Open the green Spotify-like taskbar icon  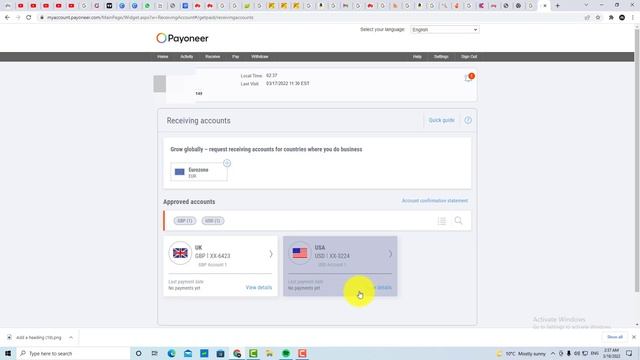tap(286, 353)
